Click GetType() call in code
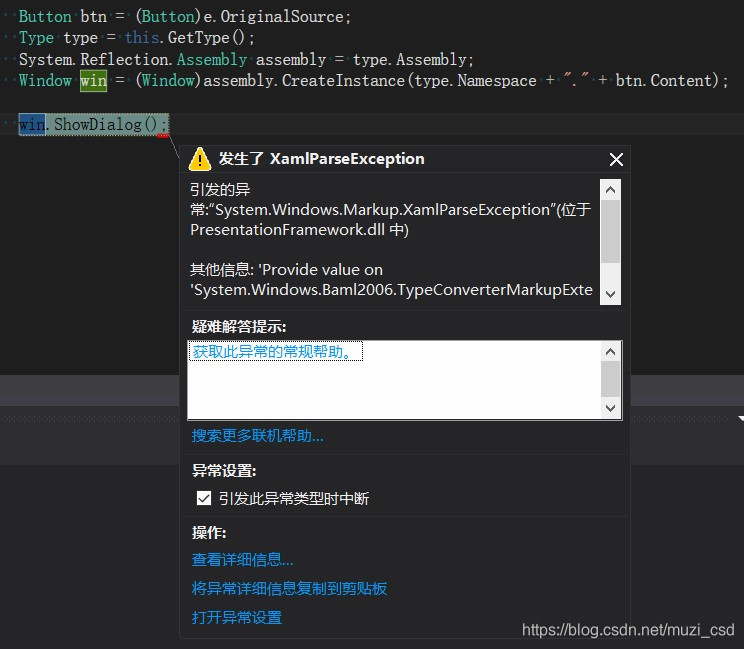This screenshot has height=649, width=744. coord(206,37)
